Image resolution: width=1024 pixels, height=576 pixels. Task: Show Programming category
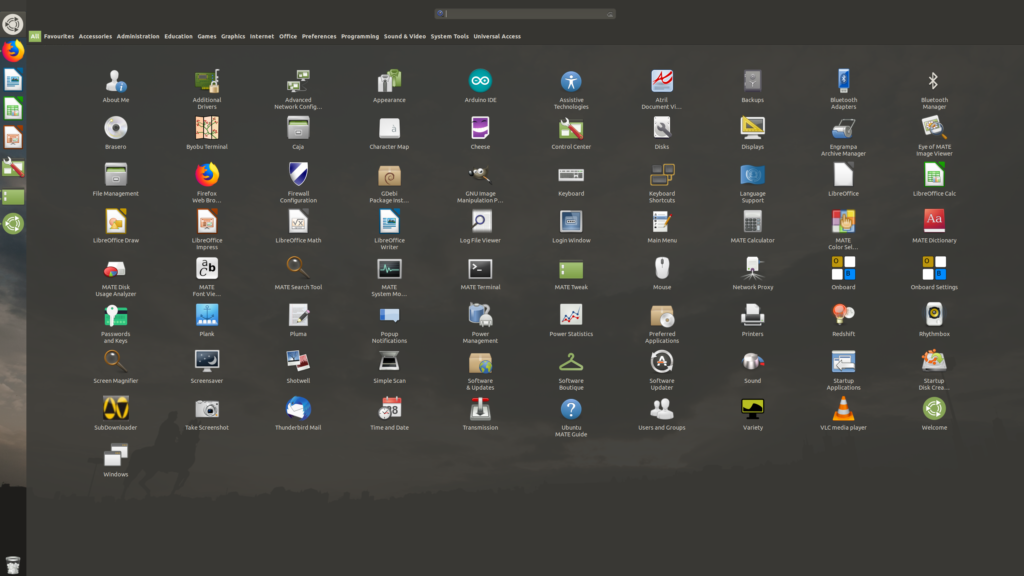click(360, 37)
